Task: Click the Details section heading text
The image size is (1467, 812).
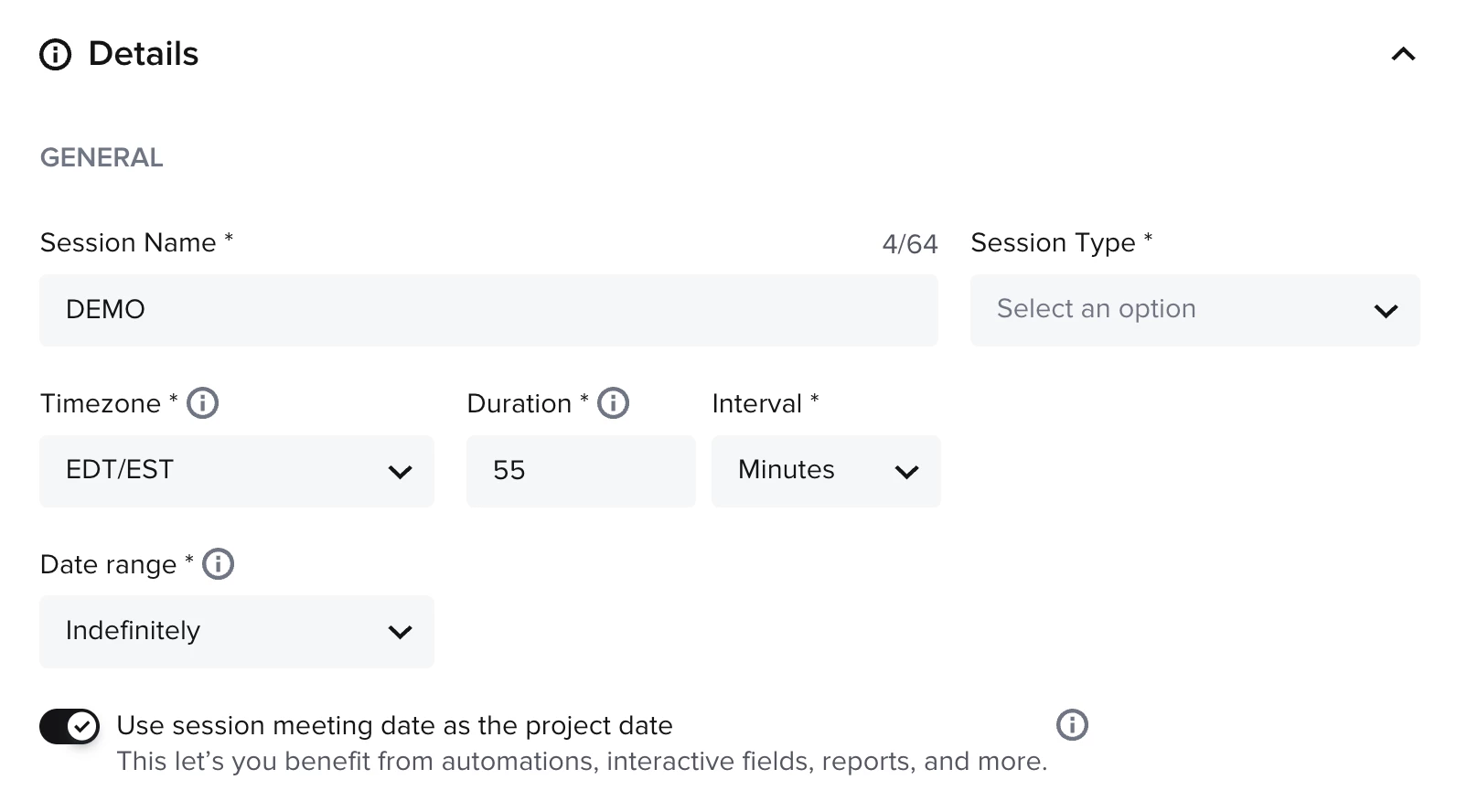Action: click(x=144, y=55)
